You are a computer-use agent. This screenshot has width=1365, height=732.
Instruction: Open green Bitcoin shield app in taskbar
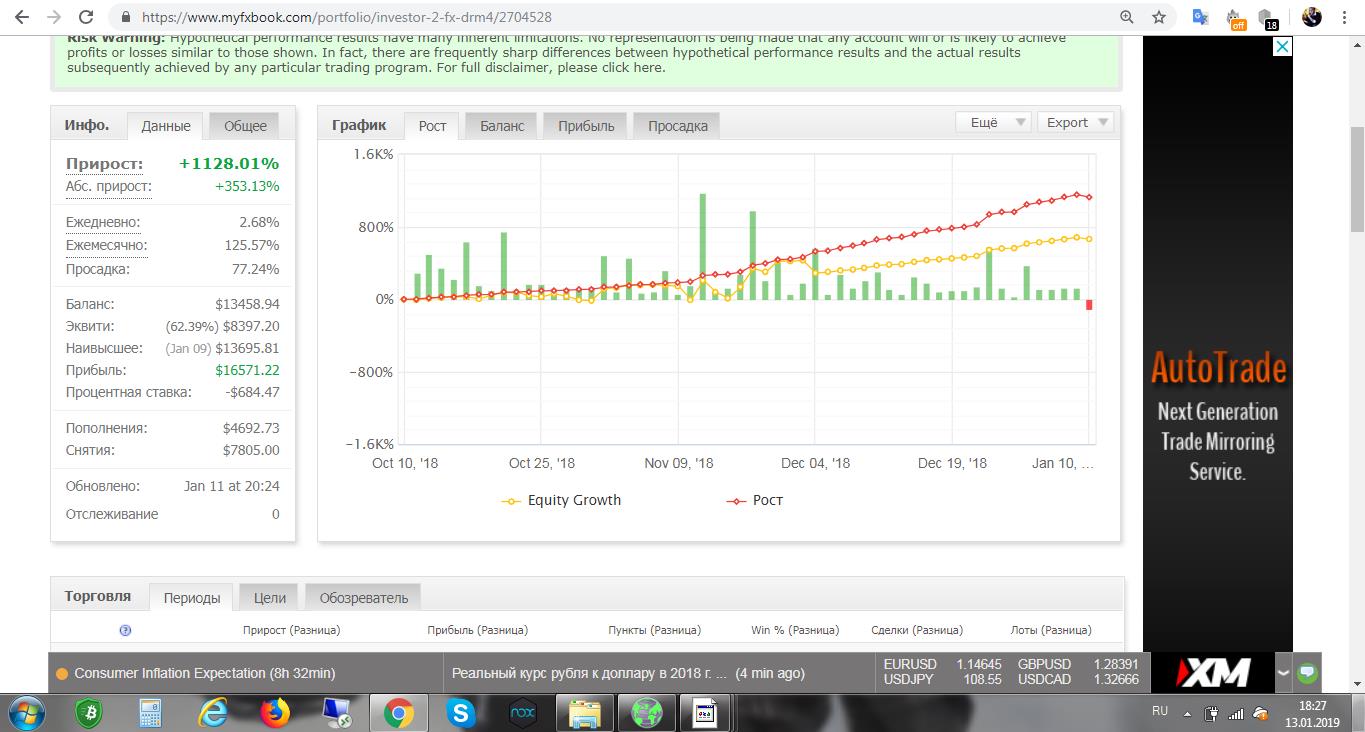89,713
